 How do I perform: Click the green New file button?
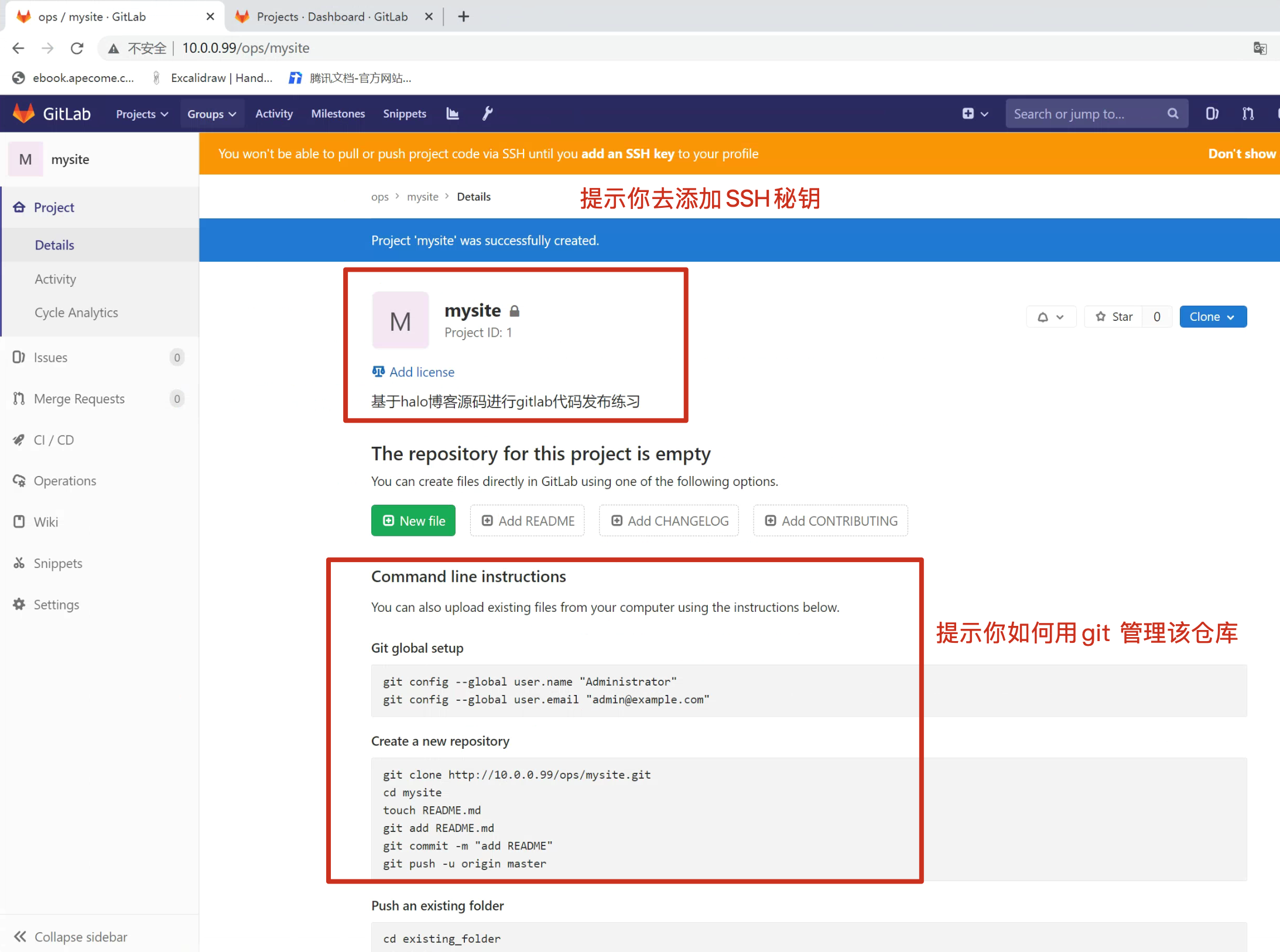point(413,520)
